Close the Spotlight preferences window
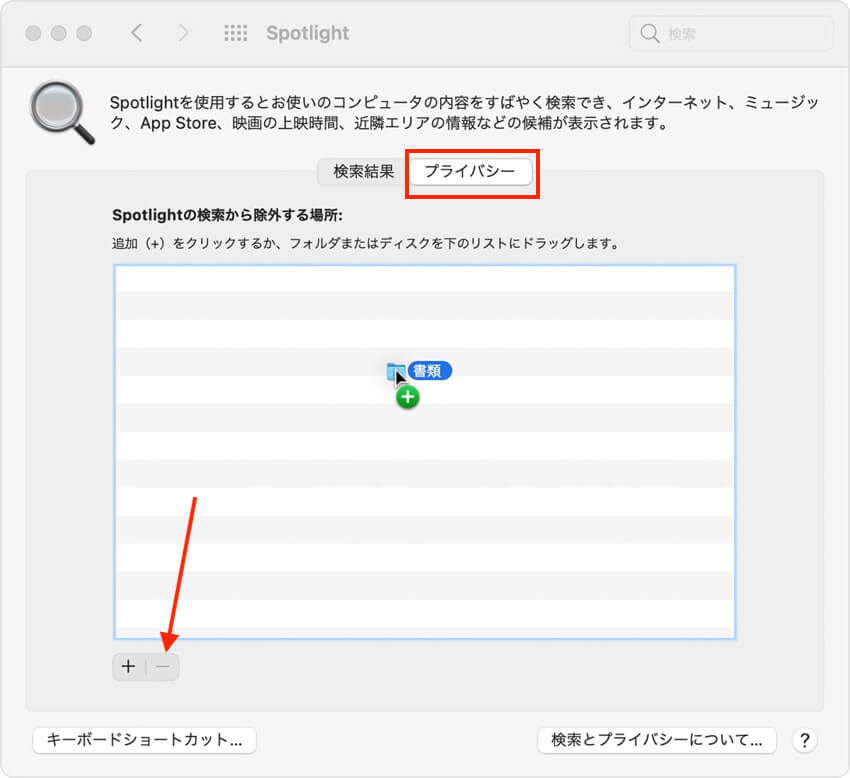This screenshot has width=850, height=778. click(34, 33)
